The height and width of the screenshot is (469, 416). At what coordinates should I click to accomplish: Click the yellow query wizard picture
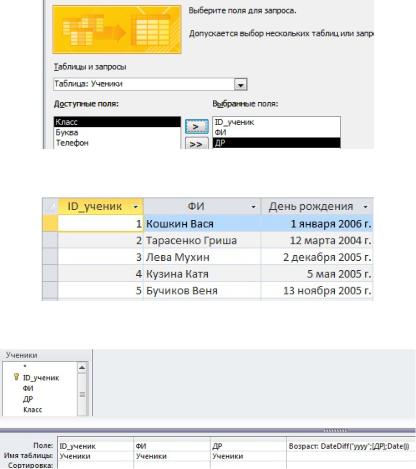click(117, 29)
